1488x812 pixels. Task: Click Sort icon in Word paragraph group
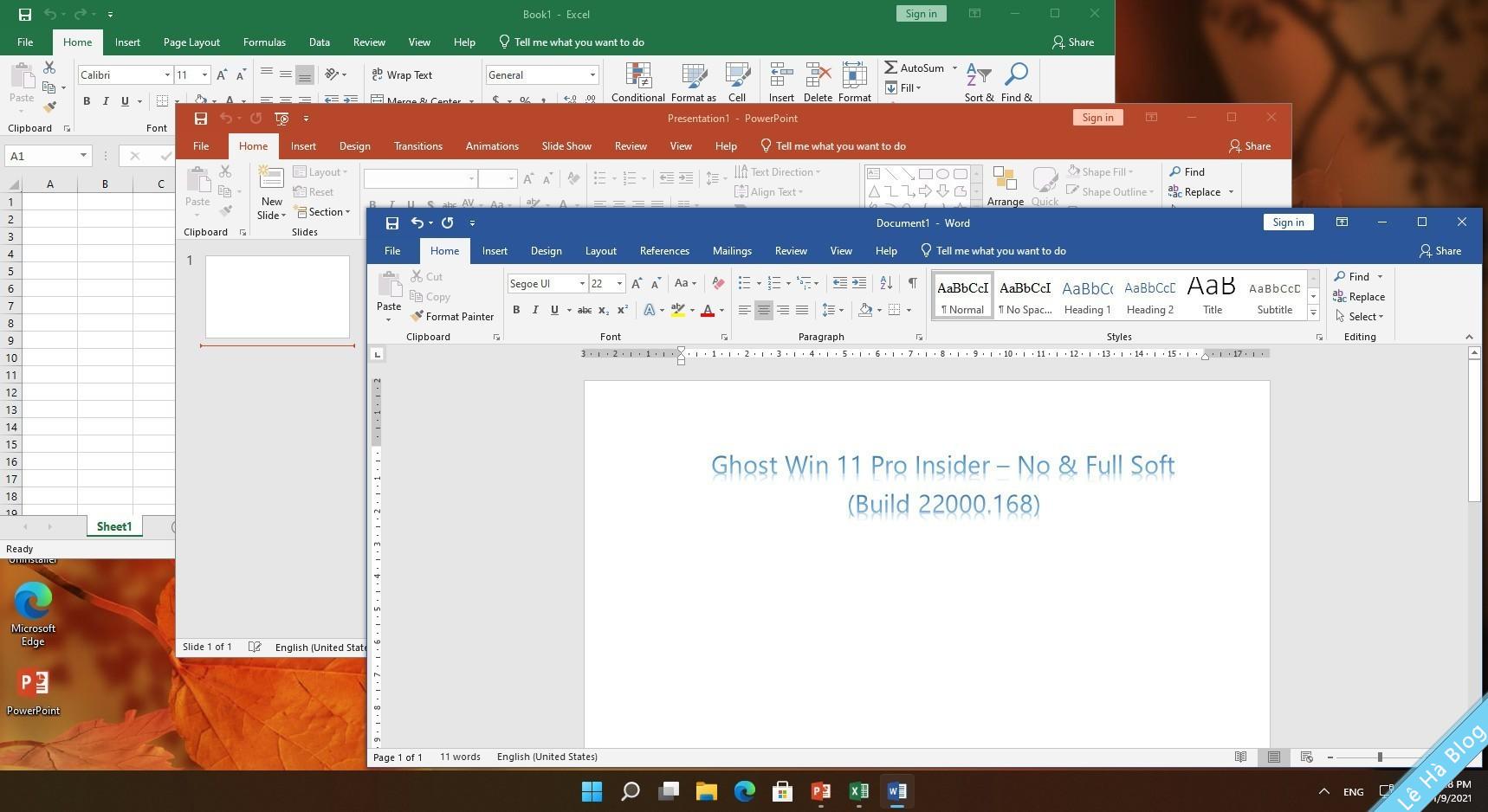tap(885, 283)
